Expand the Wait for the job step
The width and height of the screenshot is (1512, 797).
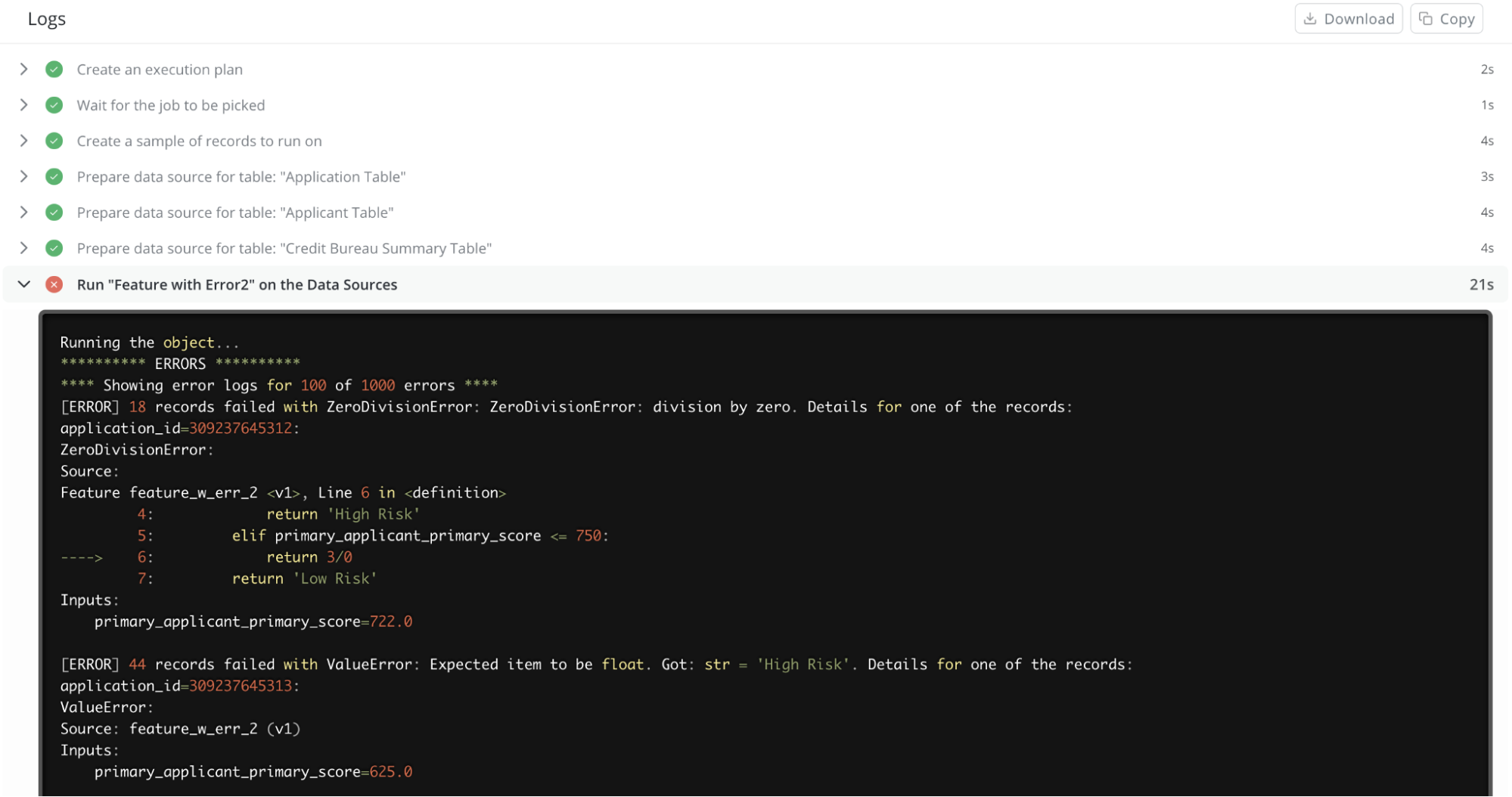[23, 105]
